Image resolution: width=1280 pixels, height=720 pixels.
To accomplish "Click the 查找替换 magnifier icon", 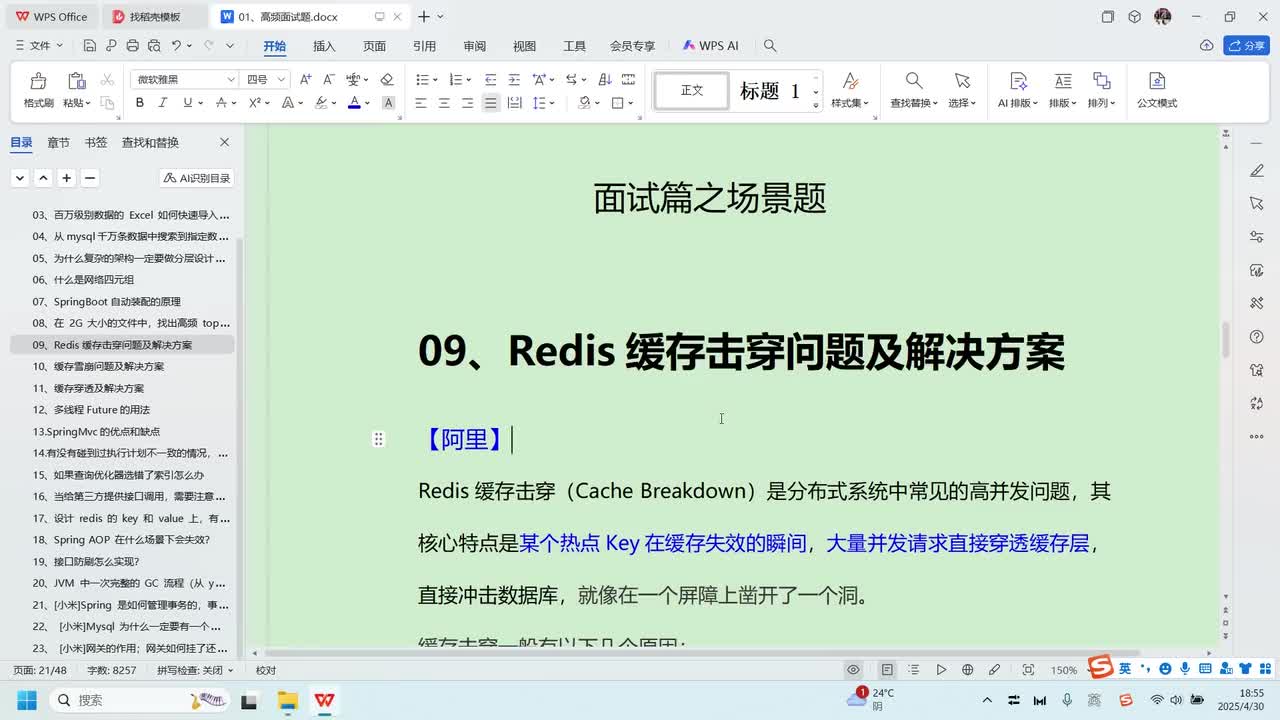I will click(x=914, y=81).
